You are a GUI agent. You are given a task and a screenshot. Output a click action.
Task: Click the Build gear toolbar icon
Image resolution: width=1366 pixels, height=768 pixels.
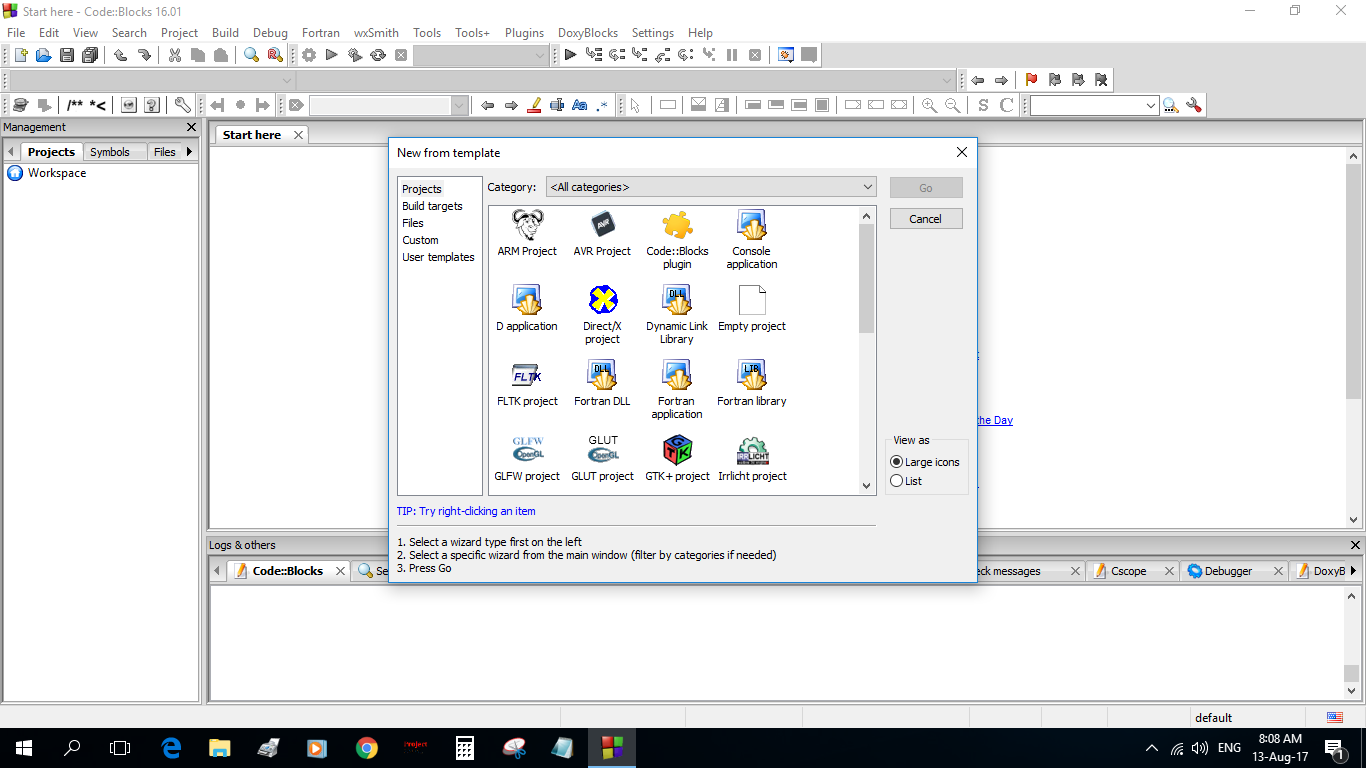click(x=309, y=55)
